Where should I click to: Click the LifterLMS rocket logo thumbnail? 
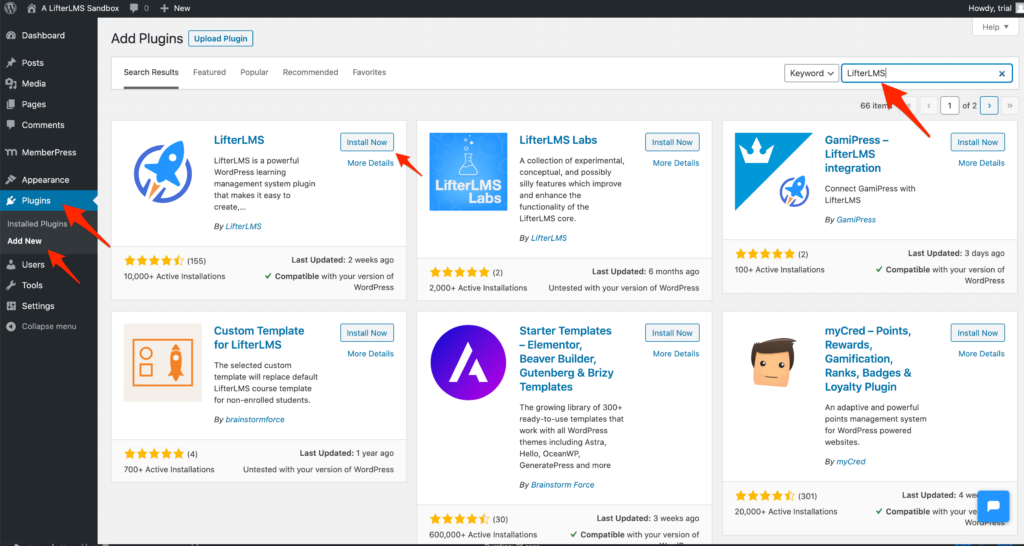[163, 172]
